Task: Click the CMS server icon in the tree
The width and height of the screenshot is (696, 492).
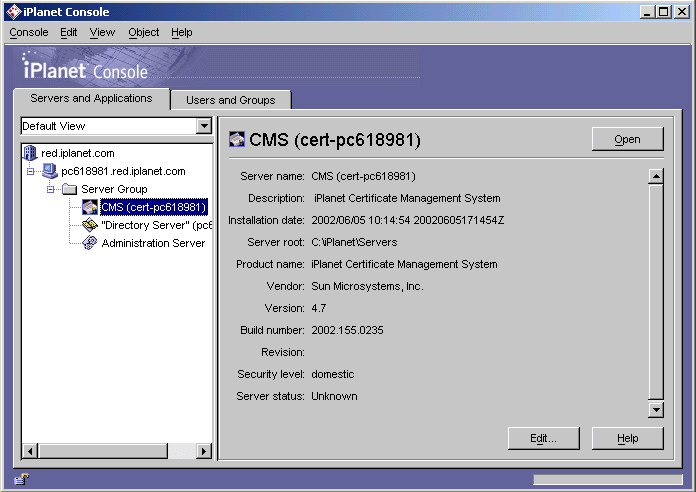Action: [90, 207]
